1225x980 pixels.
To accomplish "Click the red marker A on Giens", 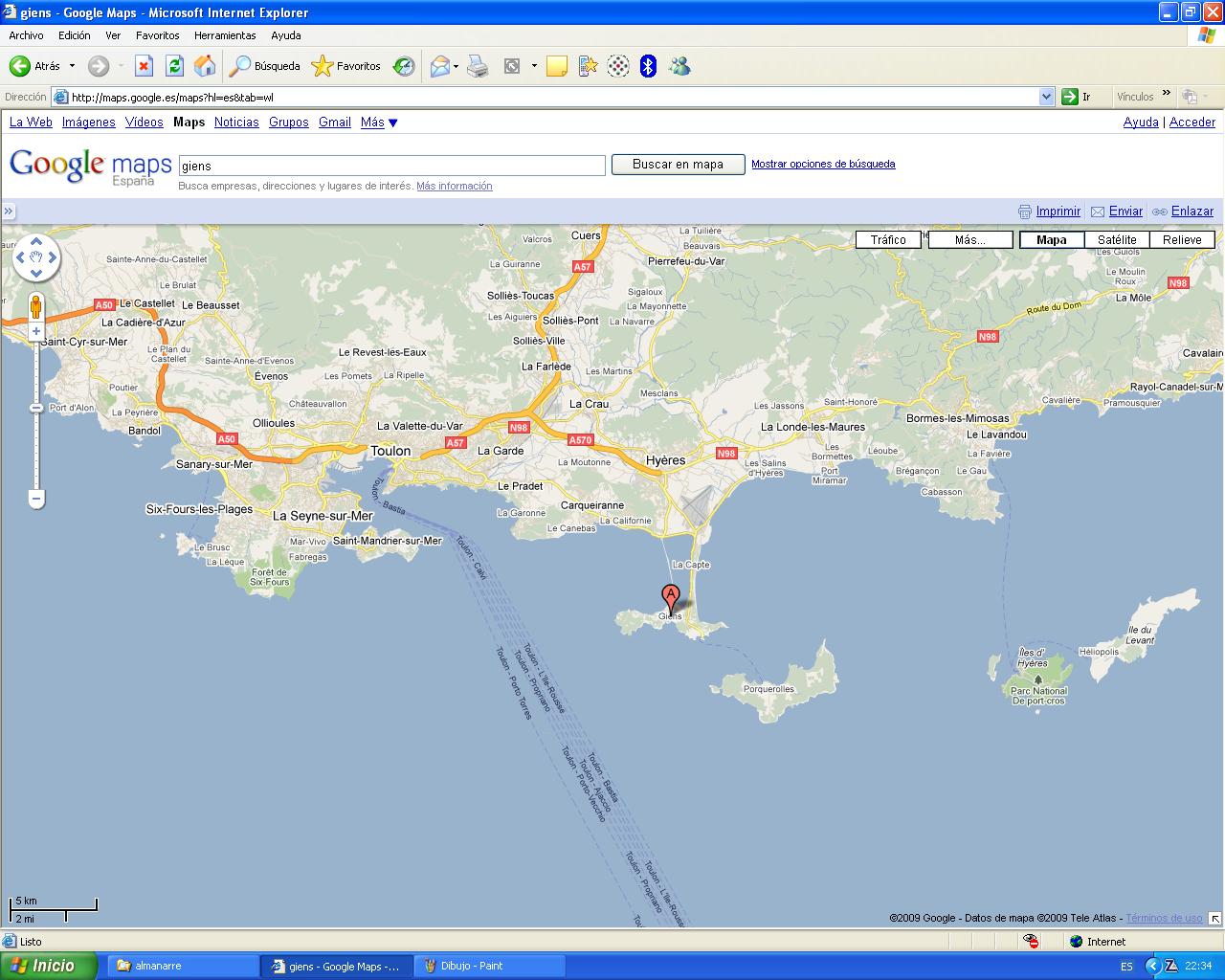I will [671, 597].
